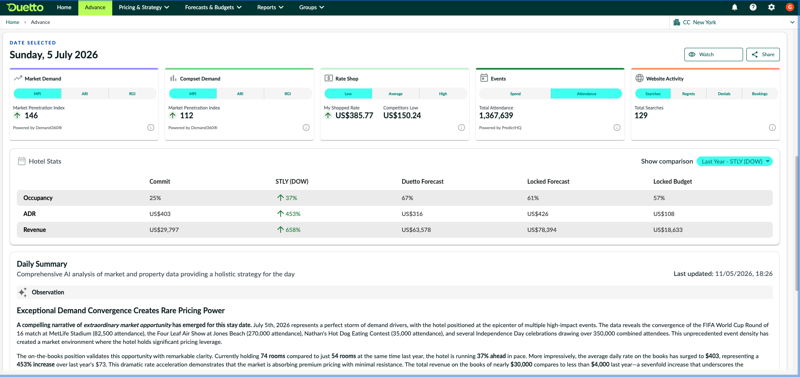
Task: Open info icon on Events card
Action: [617, 128]
